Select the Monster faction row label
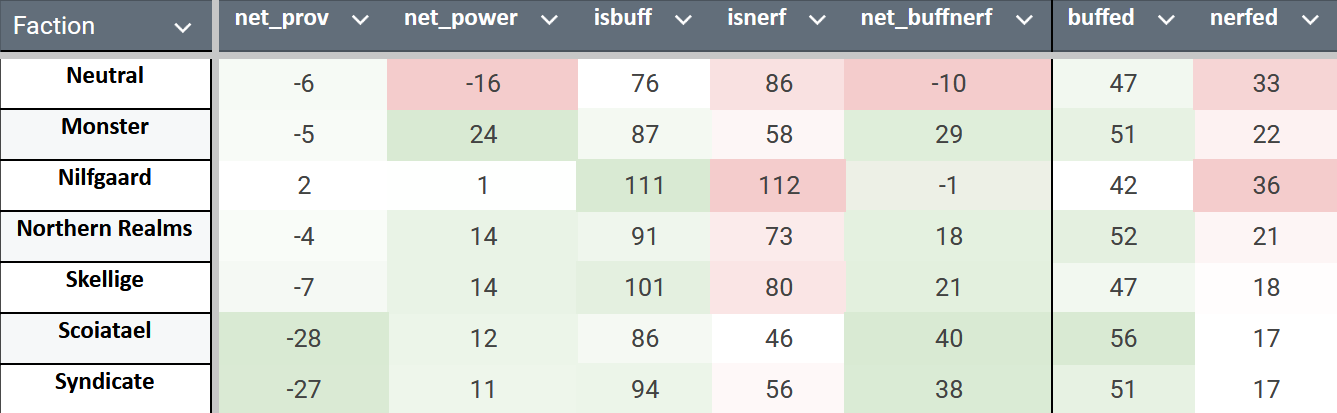Image resolution: width=1337 pixels, height=413 pixels. (x=105, y=127)
